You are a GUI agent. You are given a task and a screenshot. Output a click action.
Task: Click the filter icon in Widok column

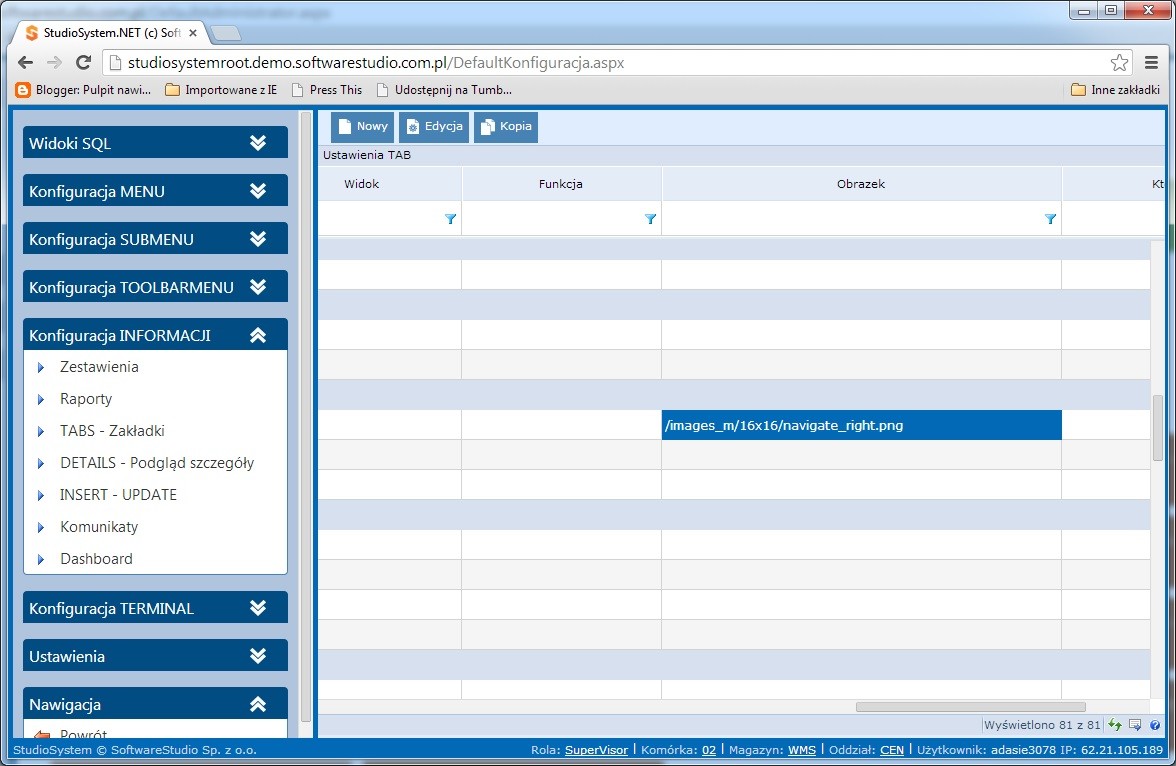tap(450, 219)
